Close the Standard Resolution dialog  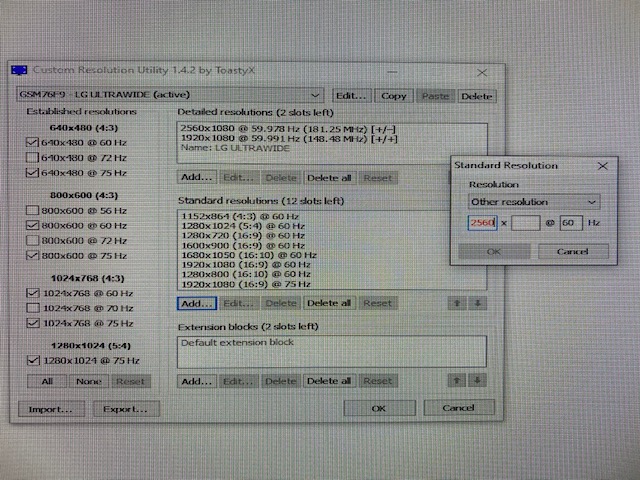[x=603, y=165]
